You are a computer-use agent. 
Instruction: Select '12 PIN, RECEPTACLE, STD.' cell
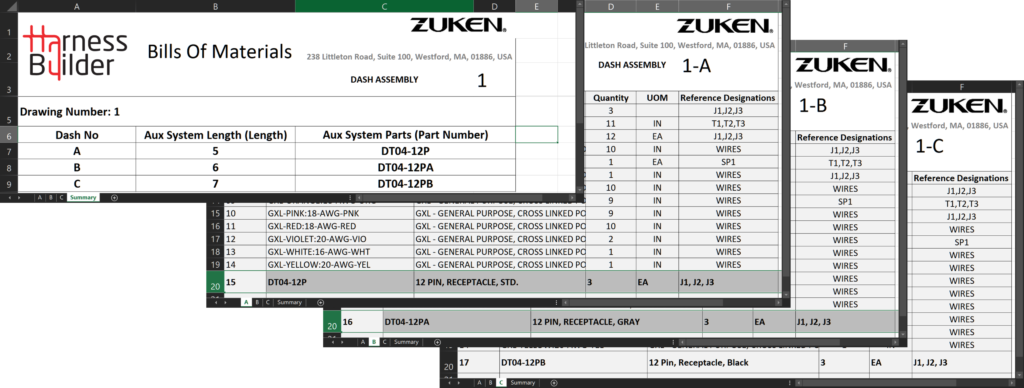point(500,282)
